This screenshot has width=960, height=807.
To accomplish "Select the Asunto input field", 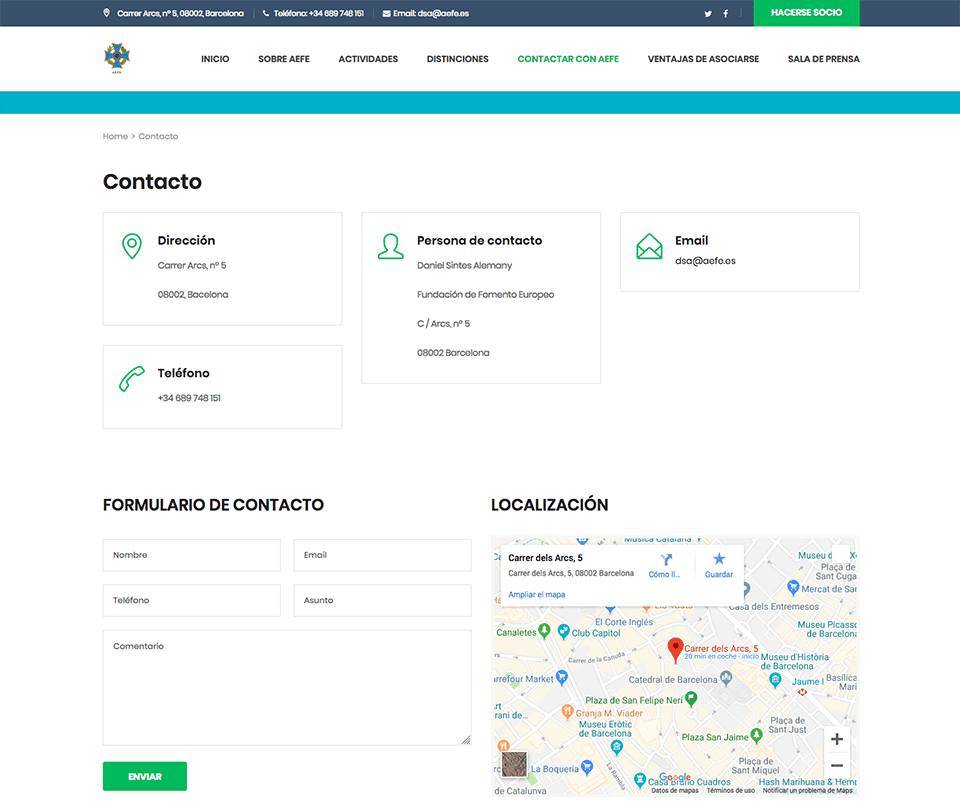I will [382, 600].
